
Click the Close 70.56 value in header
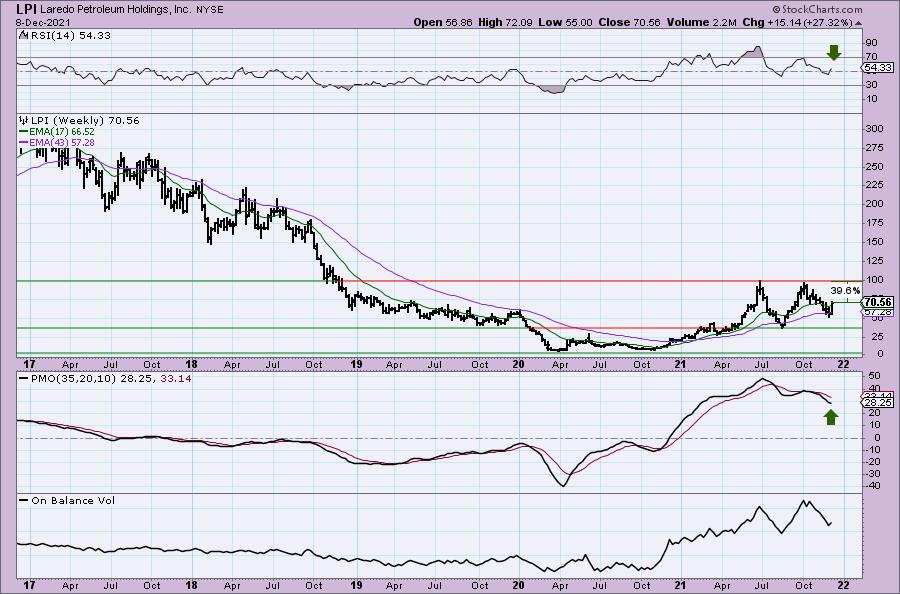click(x=629, y=22)
